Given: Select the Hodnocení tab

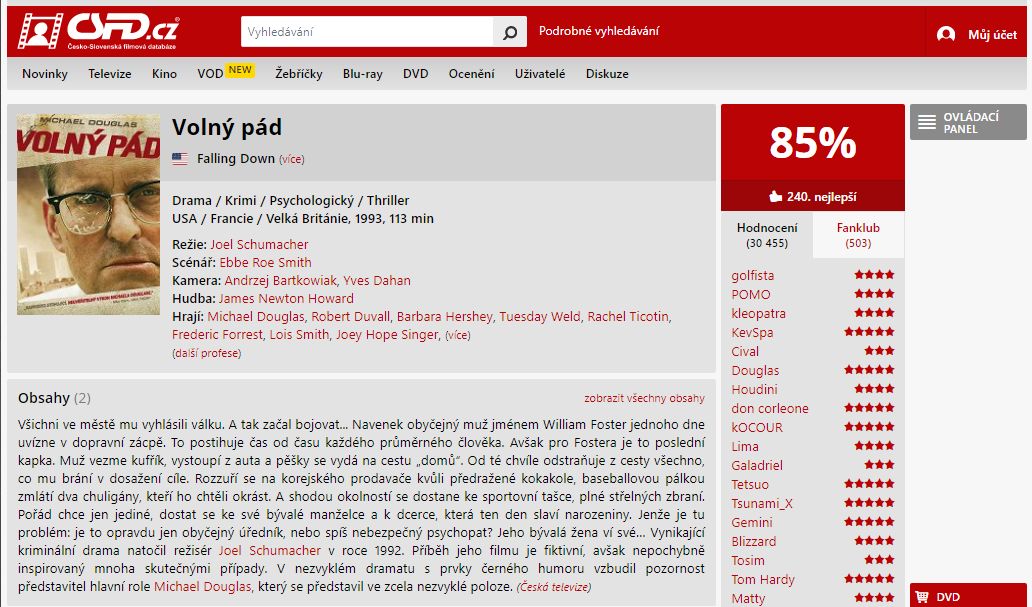Looking at the screenshot, I should click(x=767, y=235).
